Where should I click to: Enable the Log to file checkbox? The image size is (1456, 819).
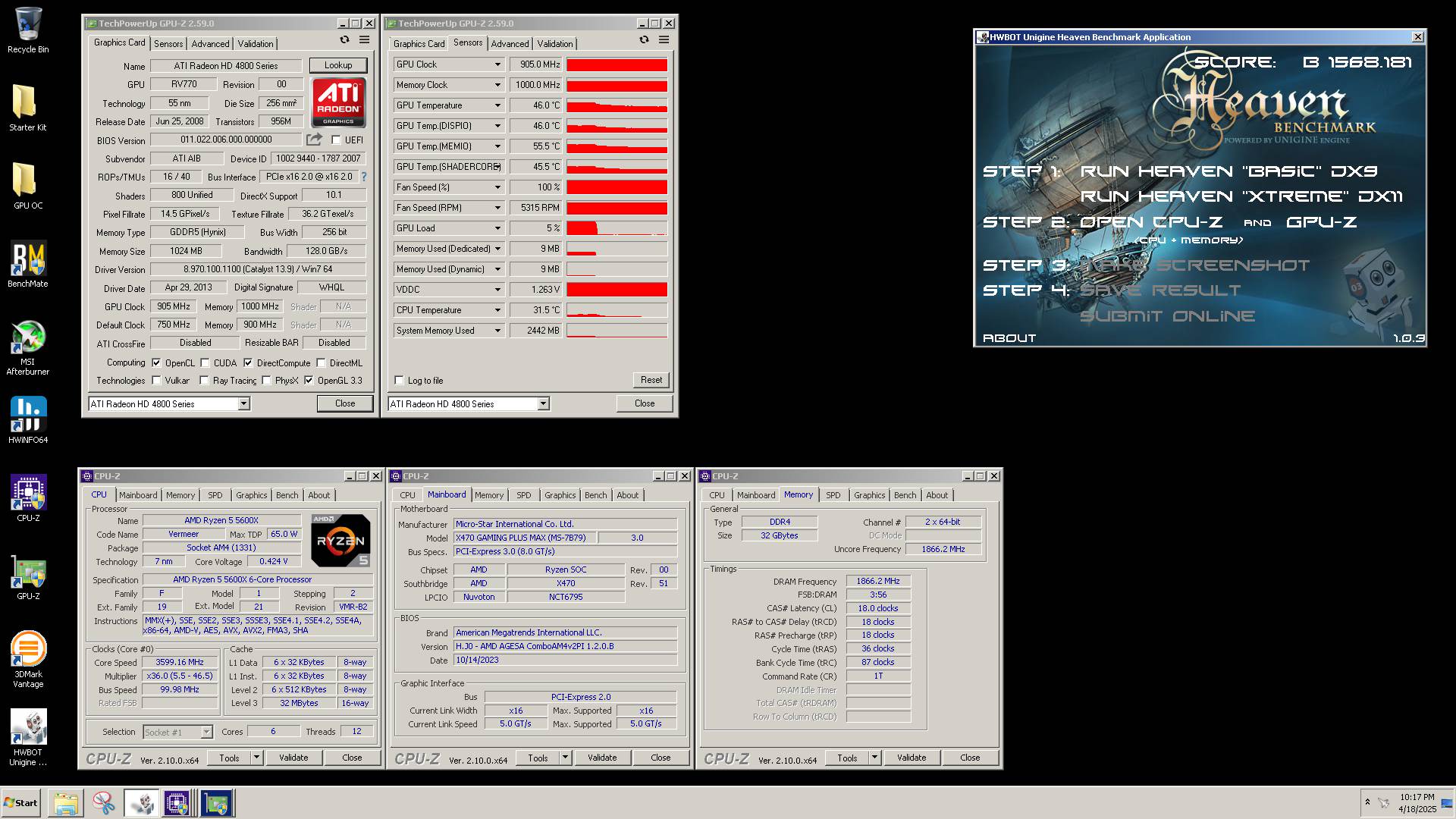pos(399,381)
